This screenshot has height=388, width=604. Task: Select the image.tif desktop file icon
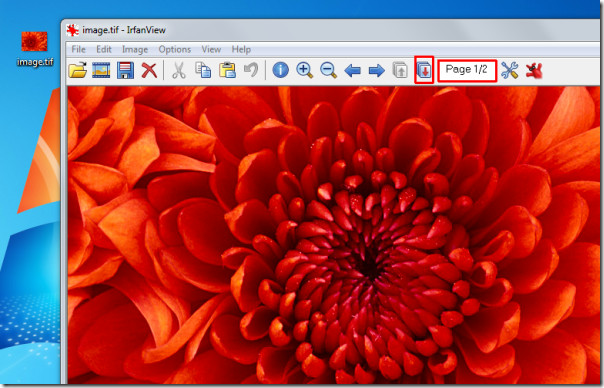click(34, 42)
